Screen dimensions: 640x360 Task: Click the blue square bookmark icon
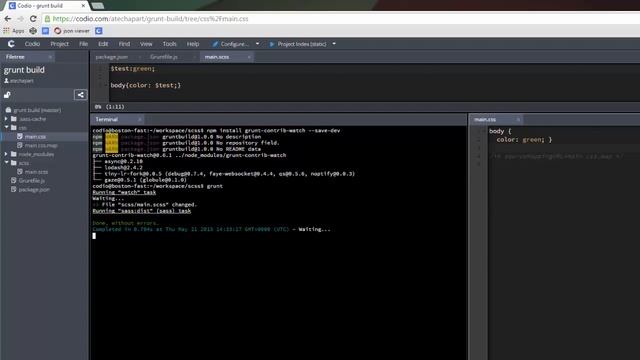[x=45, y=31]
